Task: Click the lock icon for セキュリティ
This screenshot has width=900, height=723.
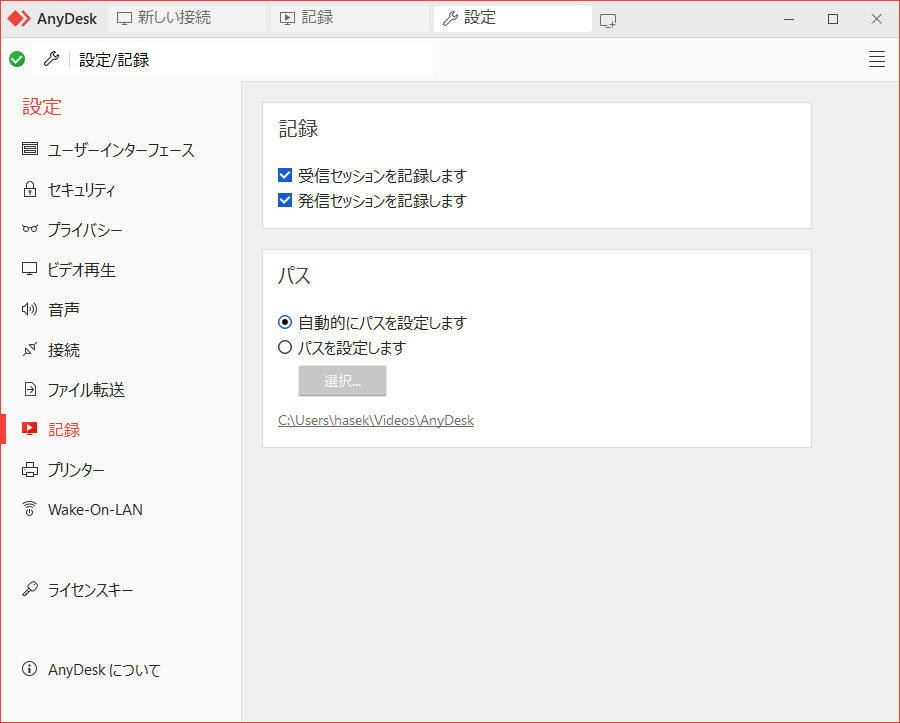Action: (30, 189)
